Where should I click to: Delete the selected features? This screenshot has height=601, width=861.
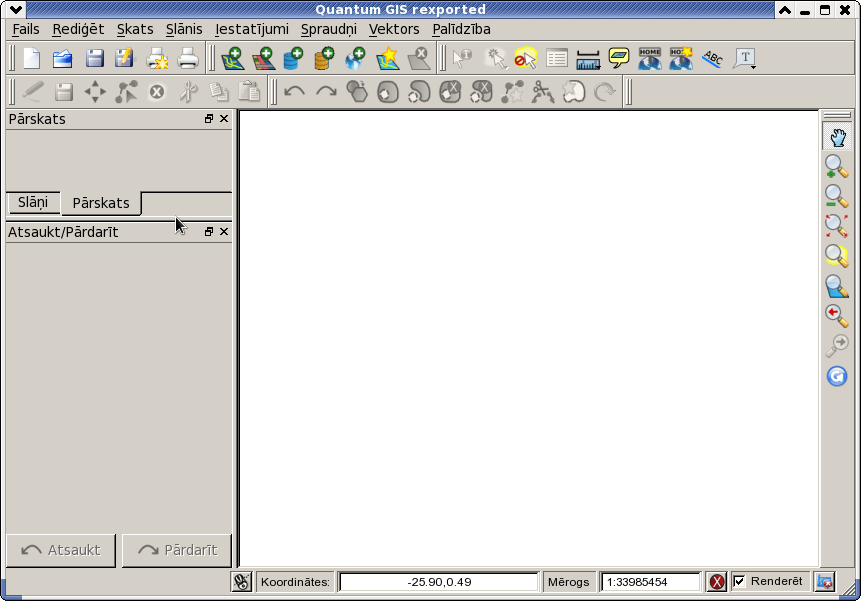tap(157, 92)
